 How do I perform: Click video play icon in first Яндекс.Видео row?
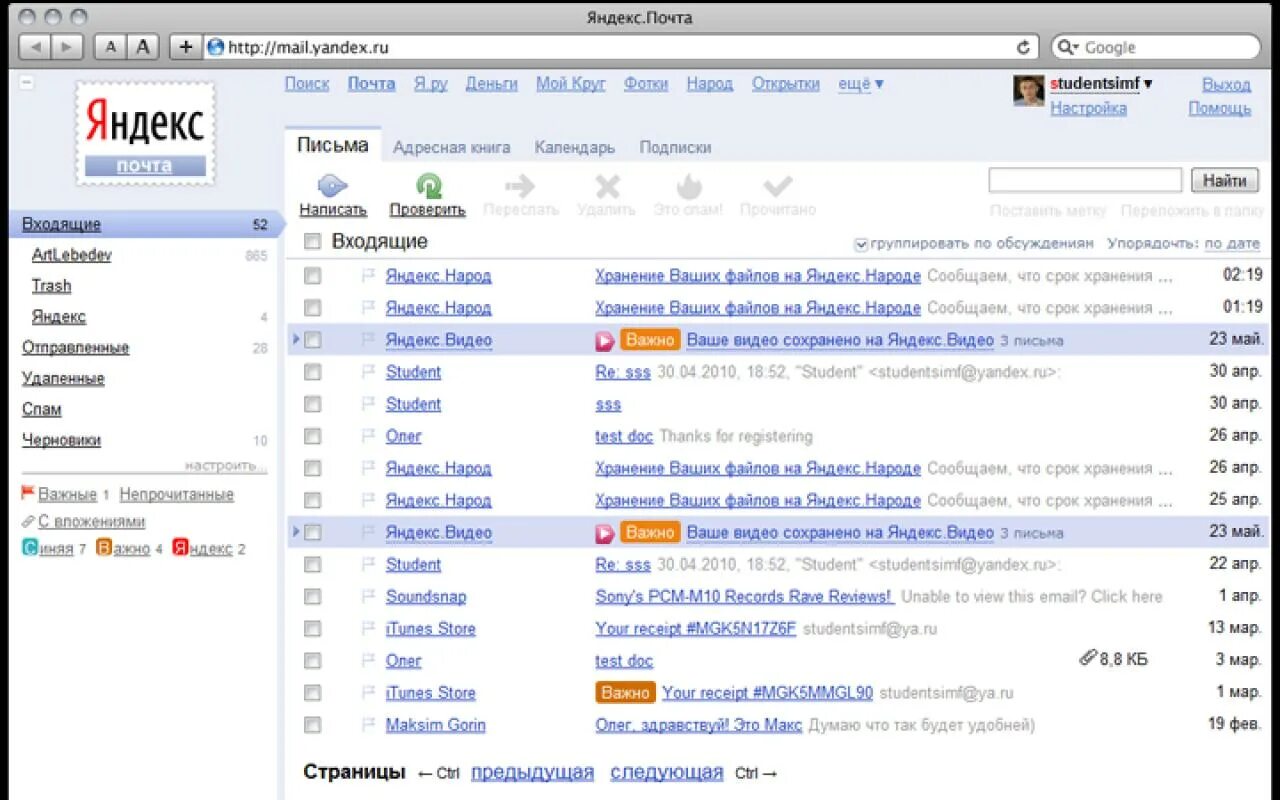[604, 341]
